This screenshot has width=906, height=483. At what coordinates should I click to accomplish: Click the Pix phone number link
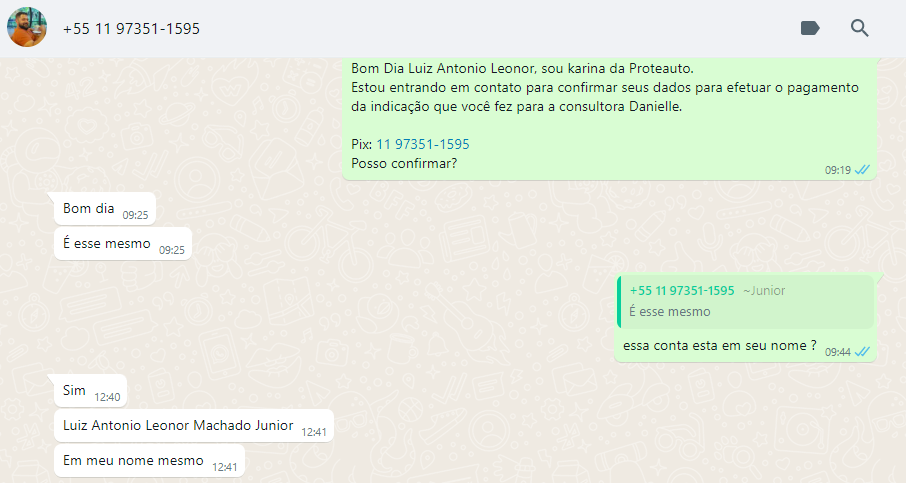[423, 144]
